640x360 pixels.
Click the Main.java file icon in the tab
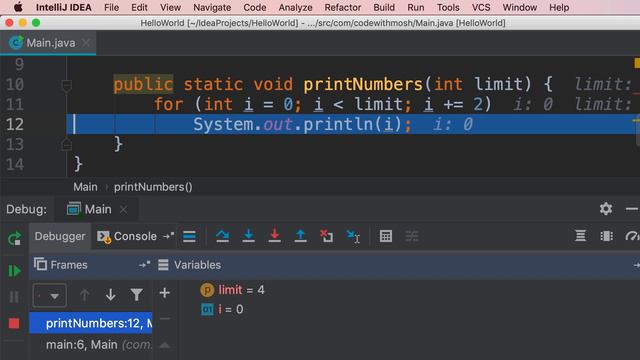(16, 42)
